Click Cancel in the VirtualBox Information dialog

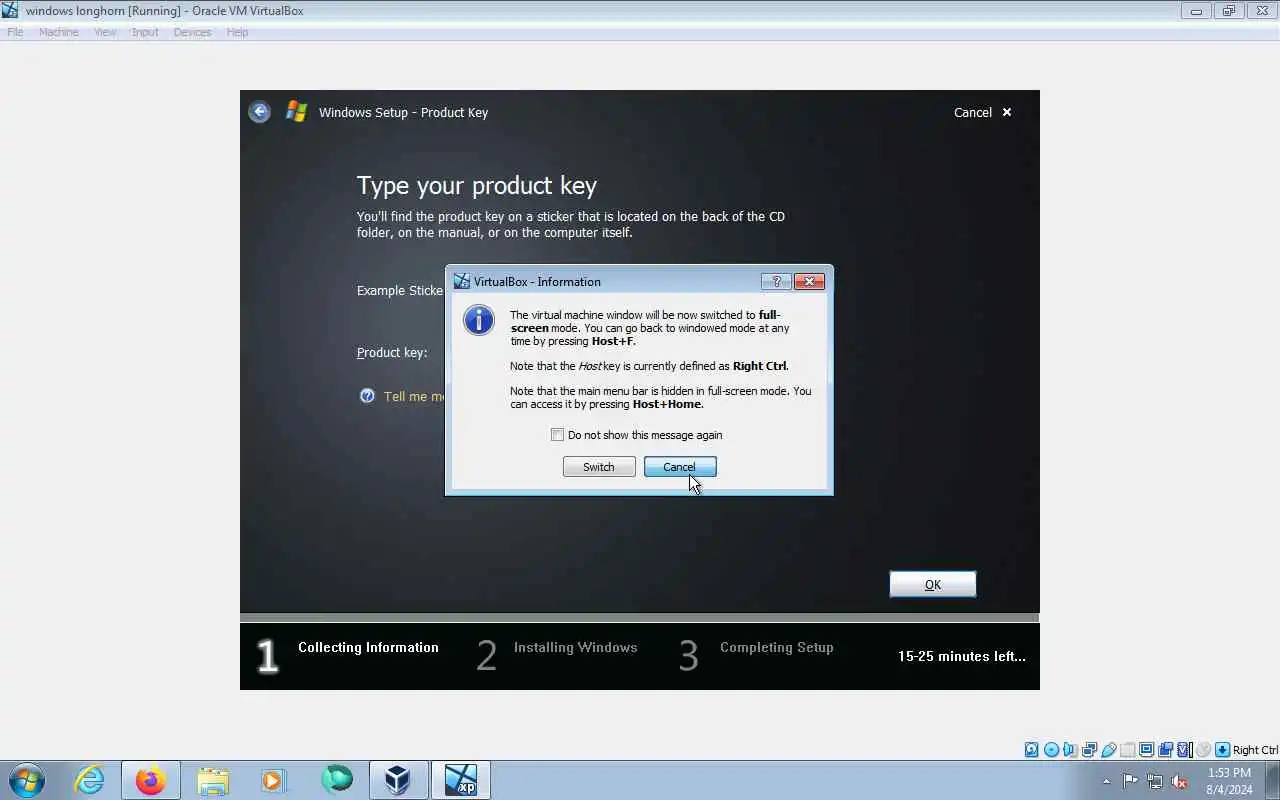[x=680, y=467]
